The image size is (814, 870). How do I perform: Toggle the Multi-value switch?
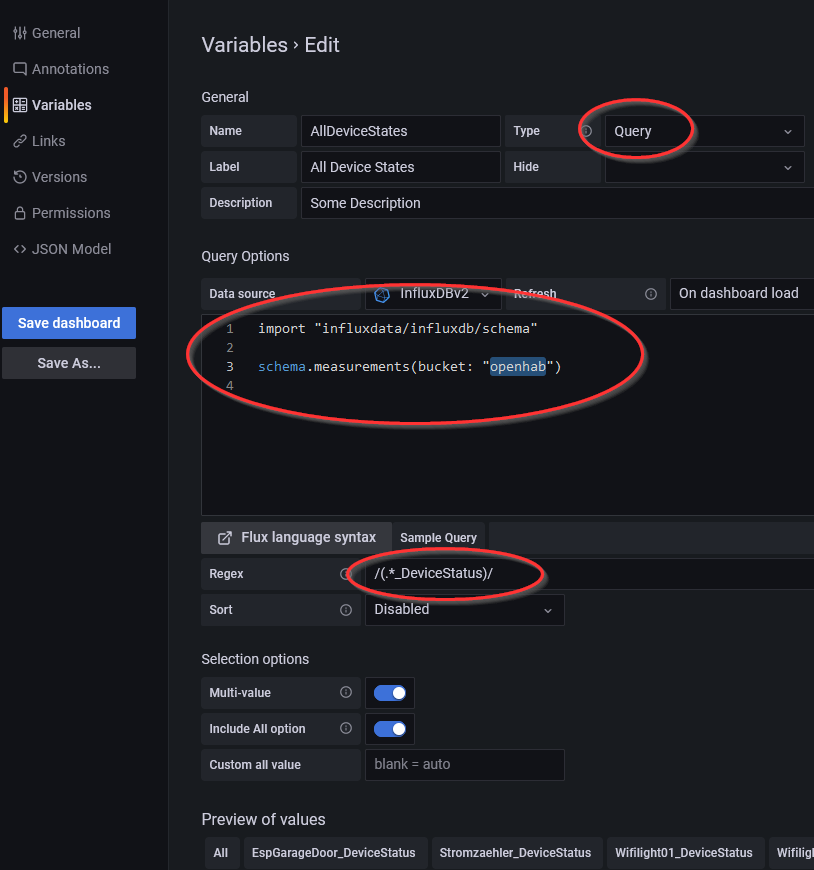pyautogui.click(x=390, y=693)
